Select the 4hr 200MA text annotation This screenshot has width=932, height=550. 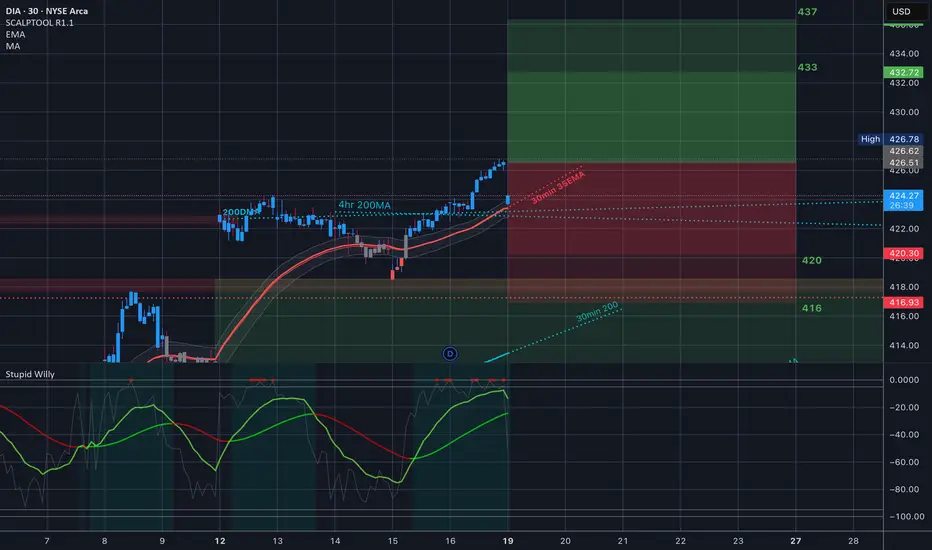(x=364, y=205)
